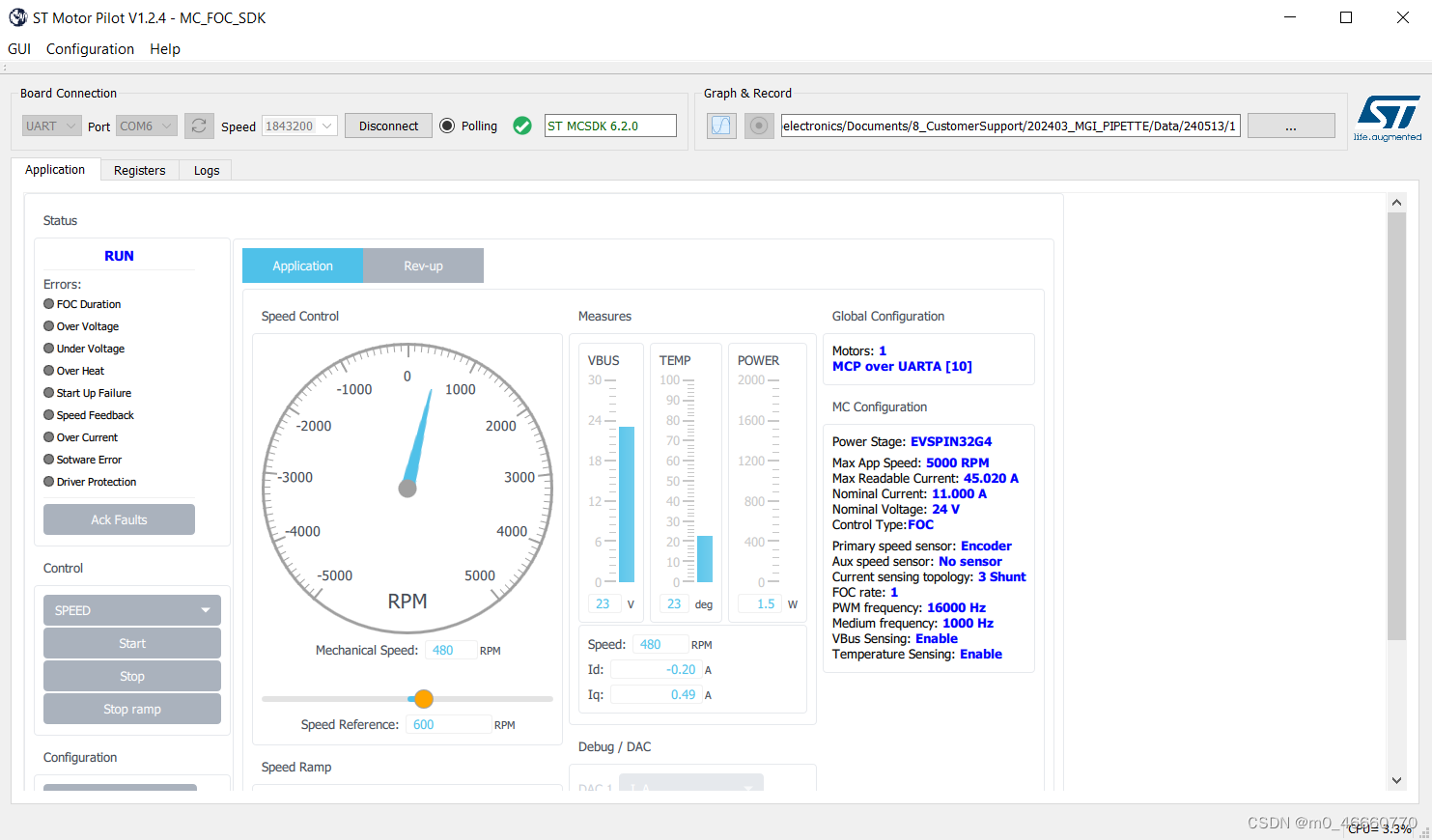Click the Ack Faults button

[x=119, y=519]
